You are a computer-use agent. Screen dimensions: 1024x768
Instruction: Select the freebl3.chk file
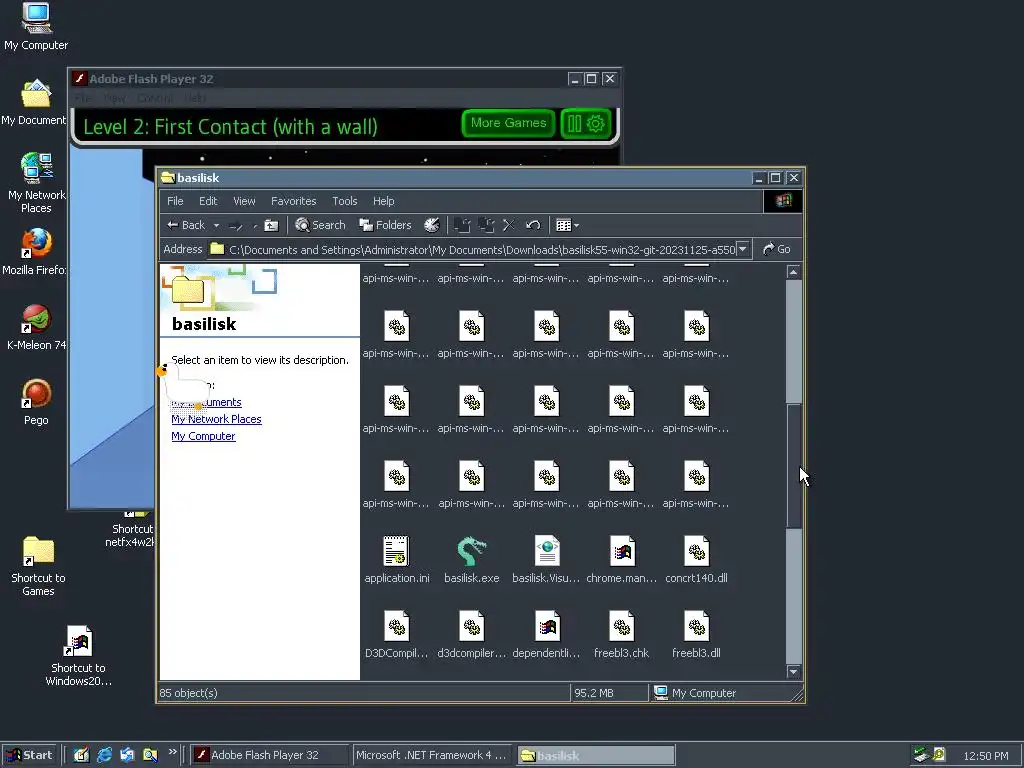pyautogui.click(x=621, y=634)
